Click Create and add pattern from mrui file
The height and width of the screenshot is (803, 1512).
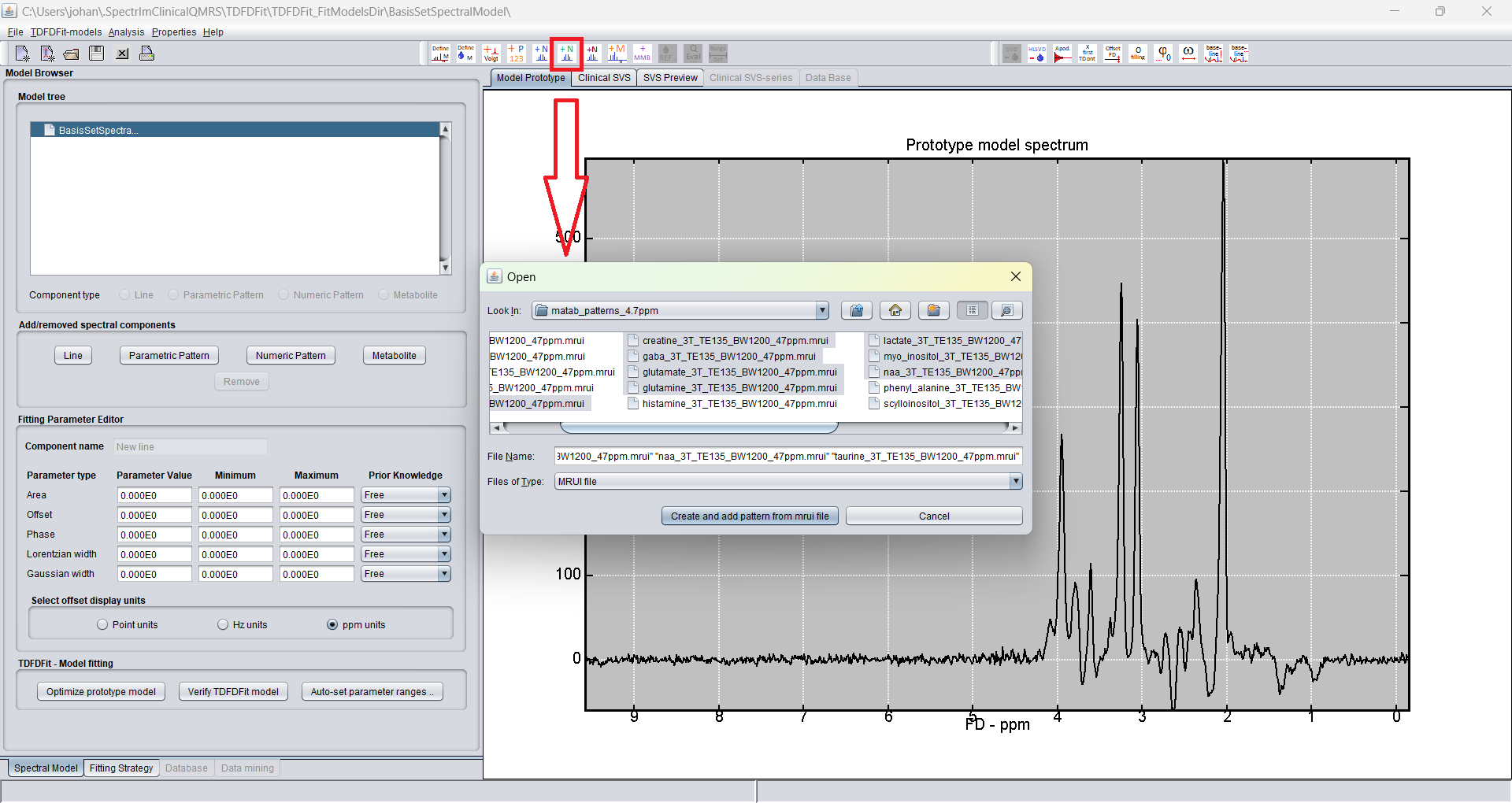pyautogui.click(x=750, y=516)
